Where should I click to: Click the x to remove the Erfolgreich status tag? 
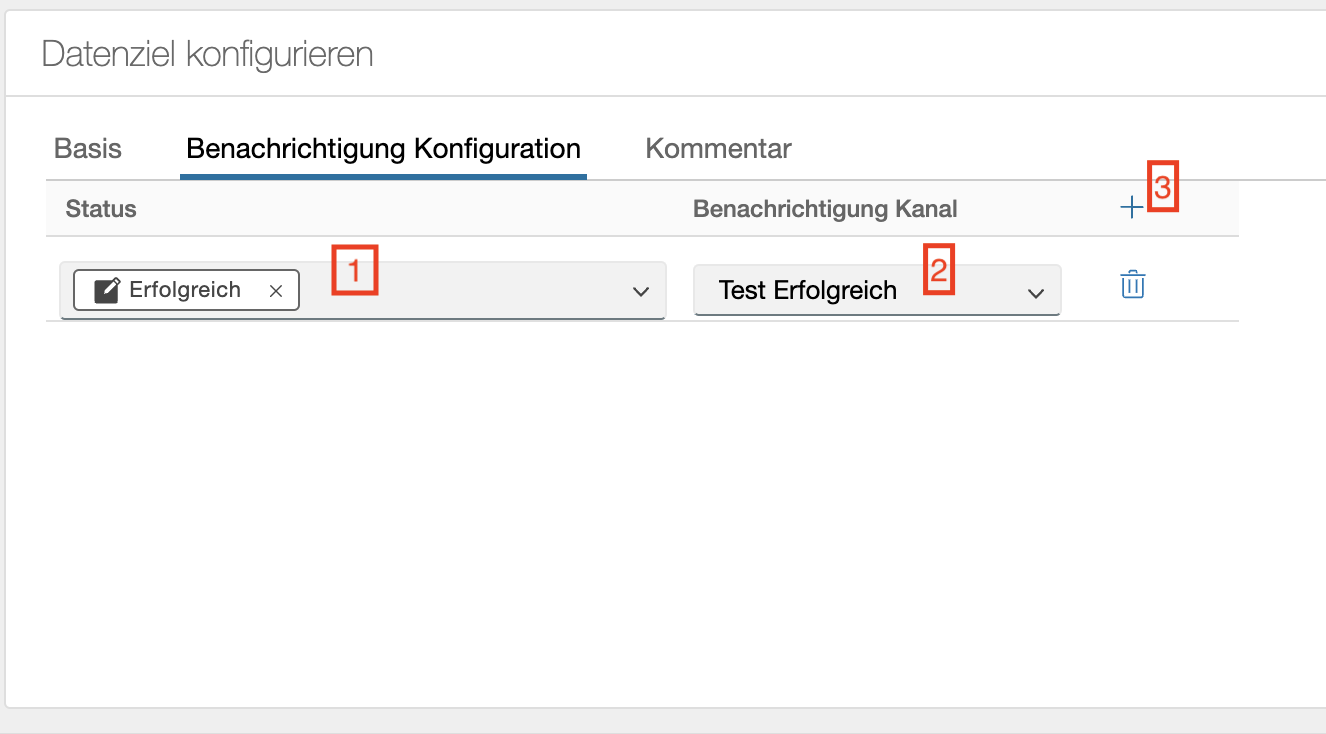[x=276, y=290]
